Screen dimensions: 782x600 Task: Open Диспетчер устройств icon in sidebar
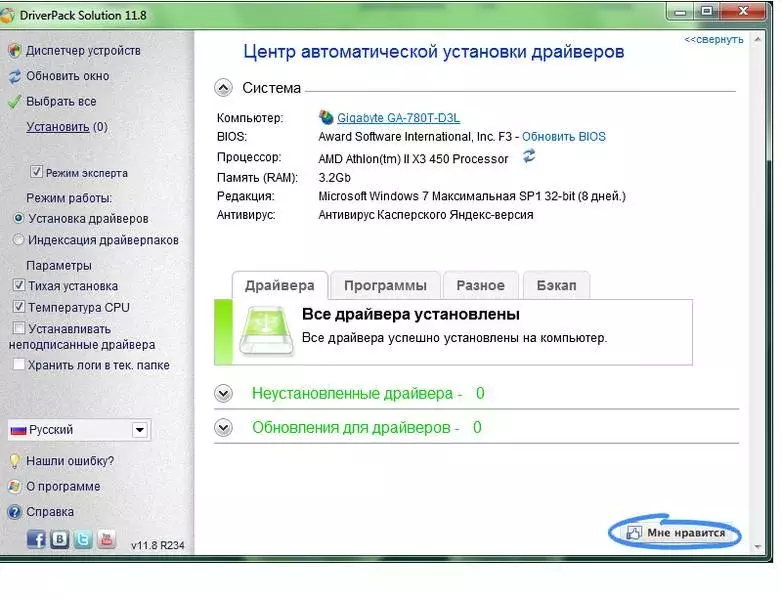pos(14,50)
